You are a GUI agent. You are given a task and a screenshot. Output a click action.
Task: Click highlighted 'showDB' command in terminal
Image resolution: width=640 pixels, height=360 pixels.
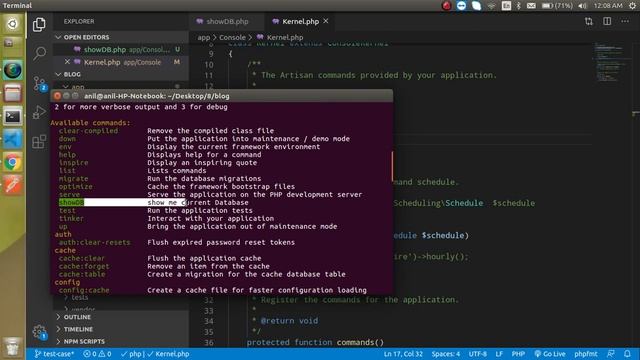click(x=71, y=202)
